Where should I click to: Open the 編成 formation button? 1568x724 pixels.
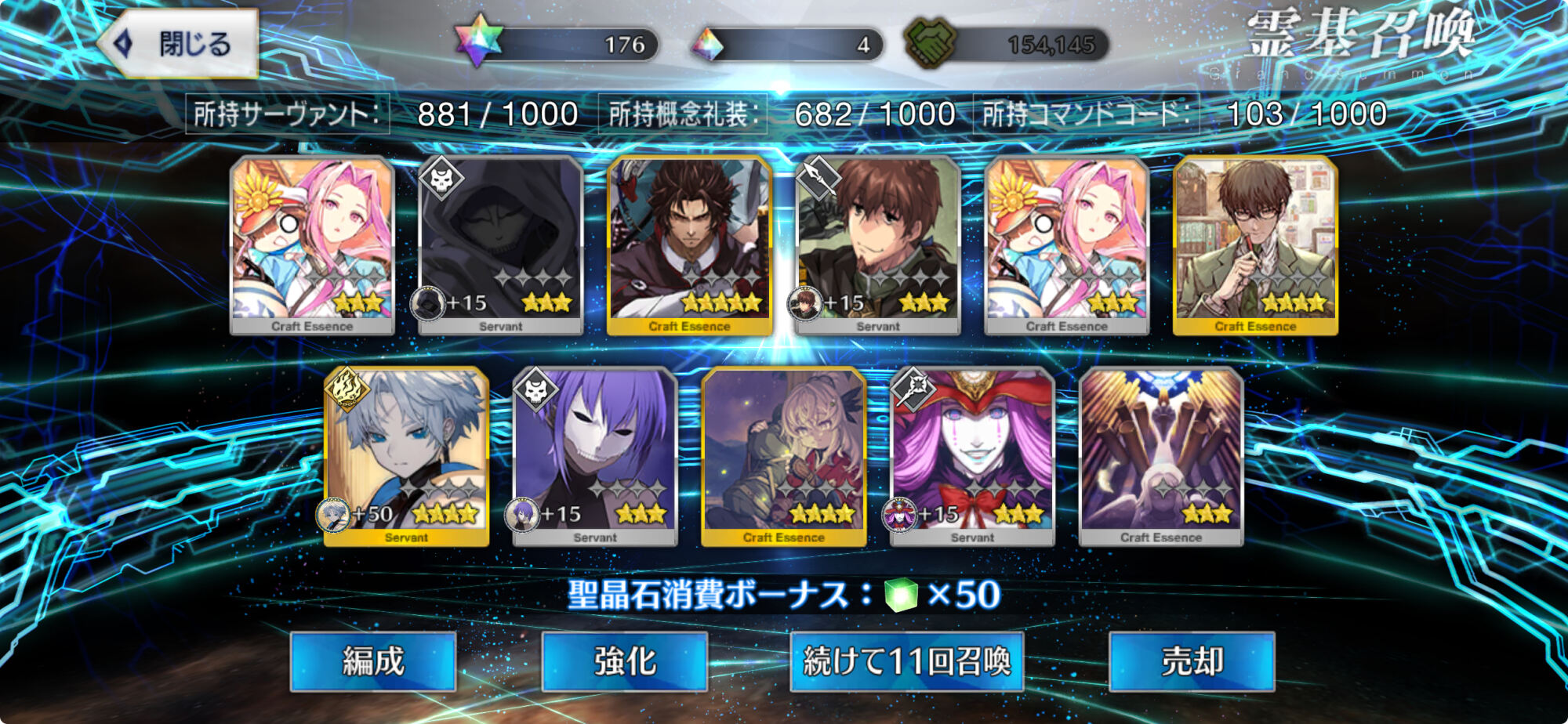click(x=373, y=661)
